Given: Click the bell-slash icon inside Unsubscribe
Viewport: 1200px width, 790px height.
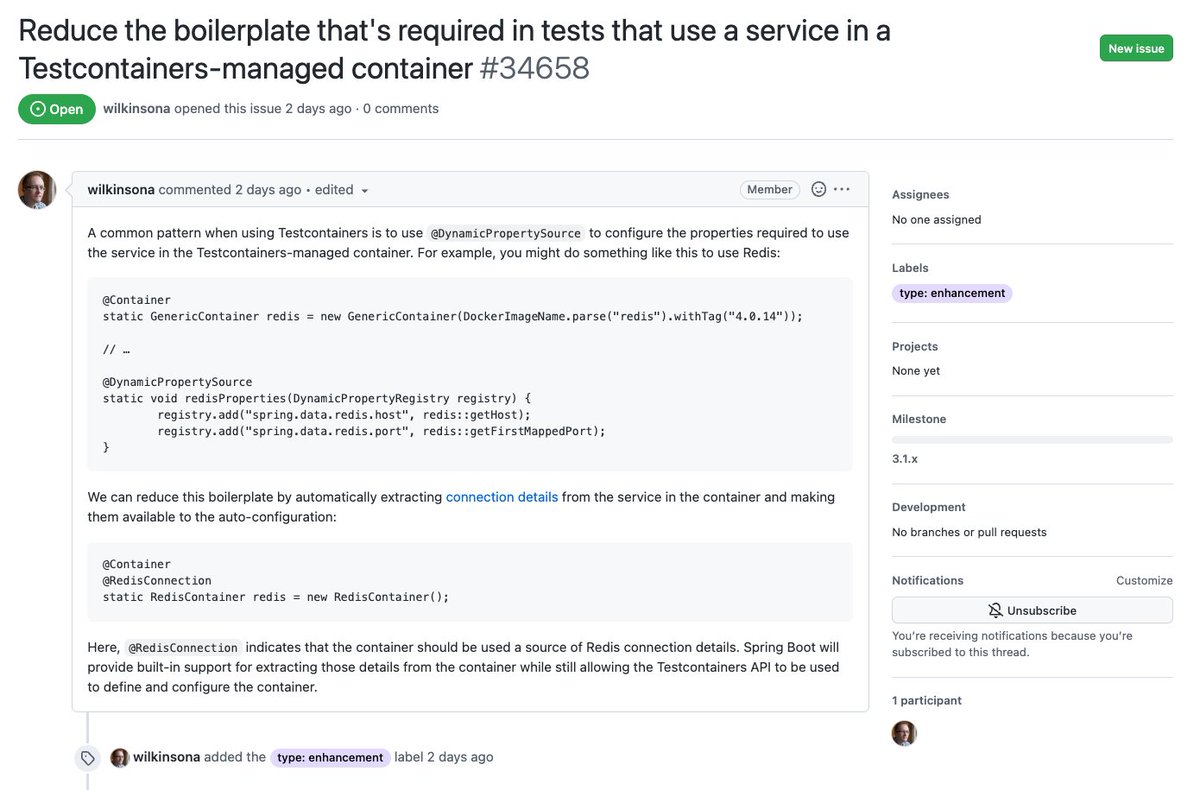Looking at the screenshot, I should (x=995, y=610).
